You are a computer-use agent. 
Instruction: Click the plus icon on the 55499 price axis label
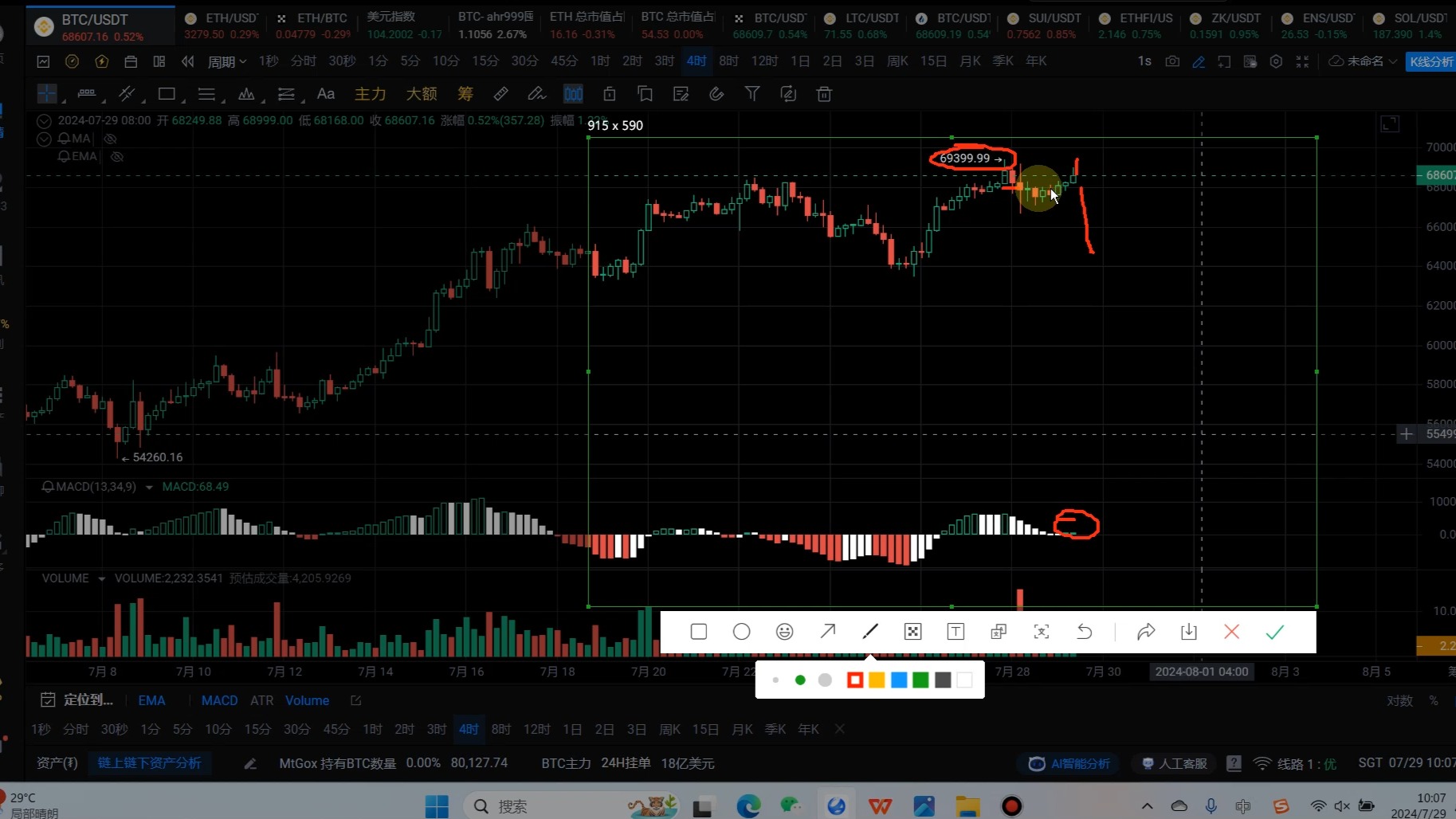[1407, 434]
